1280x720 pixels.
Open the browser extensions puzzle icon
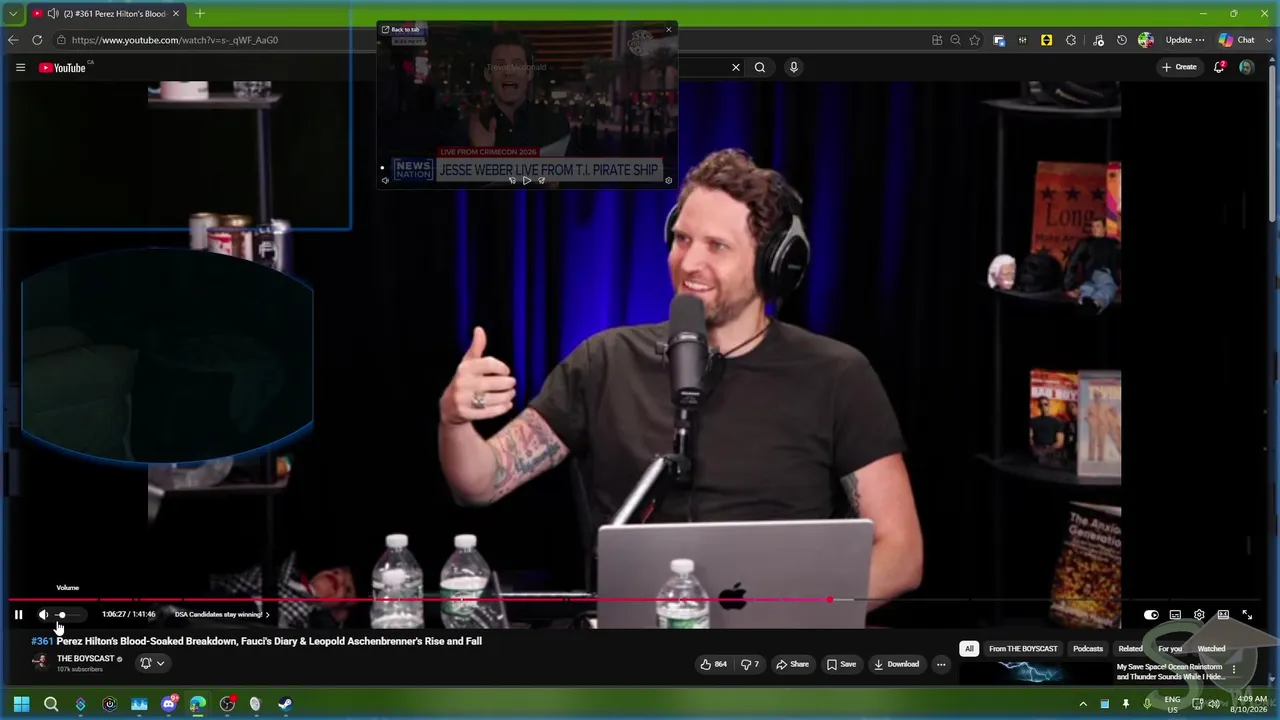1071,40
